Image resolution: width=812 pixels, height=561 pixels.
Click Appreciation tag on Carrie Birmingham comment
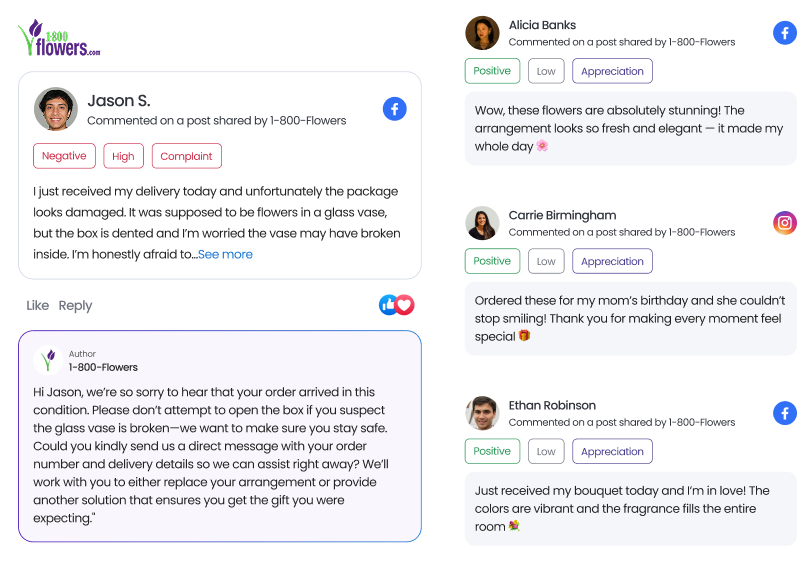coord(612,261)
